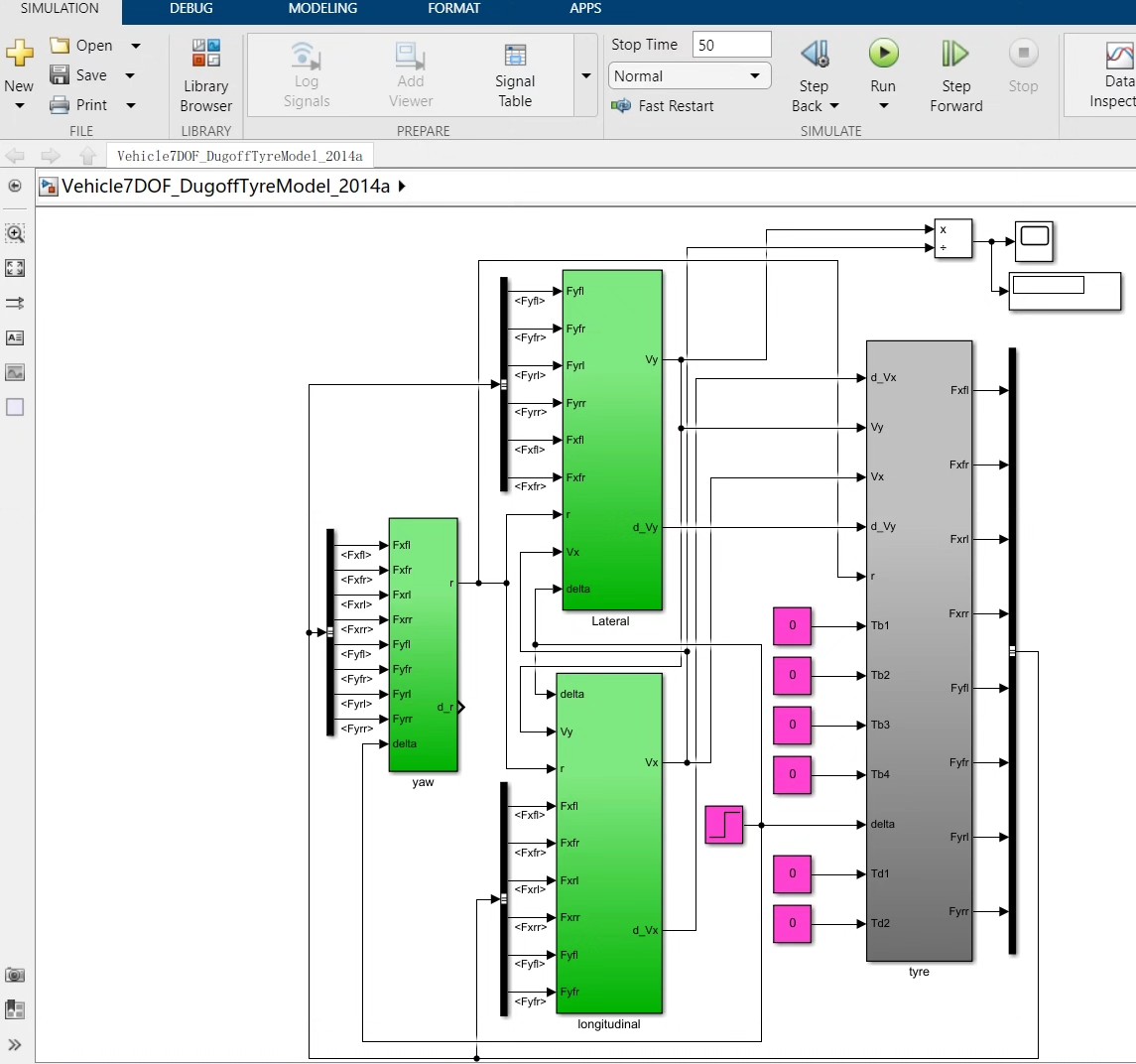Select the constant block feeding Tb3
The image size is (1136, 1064).
coord(792,726)
